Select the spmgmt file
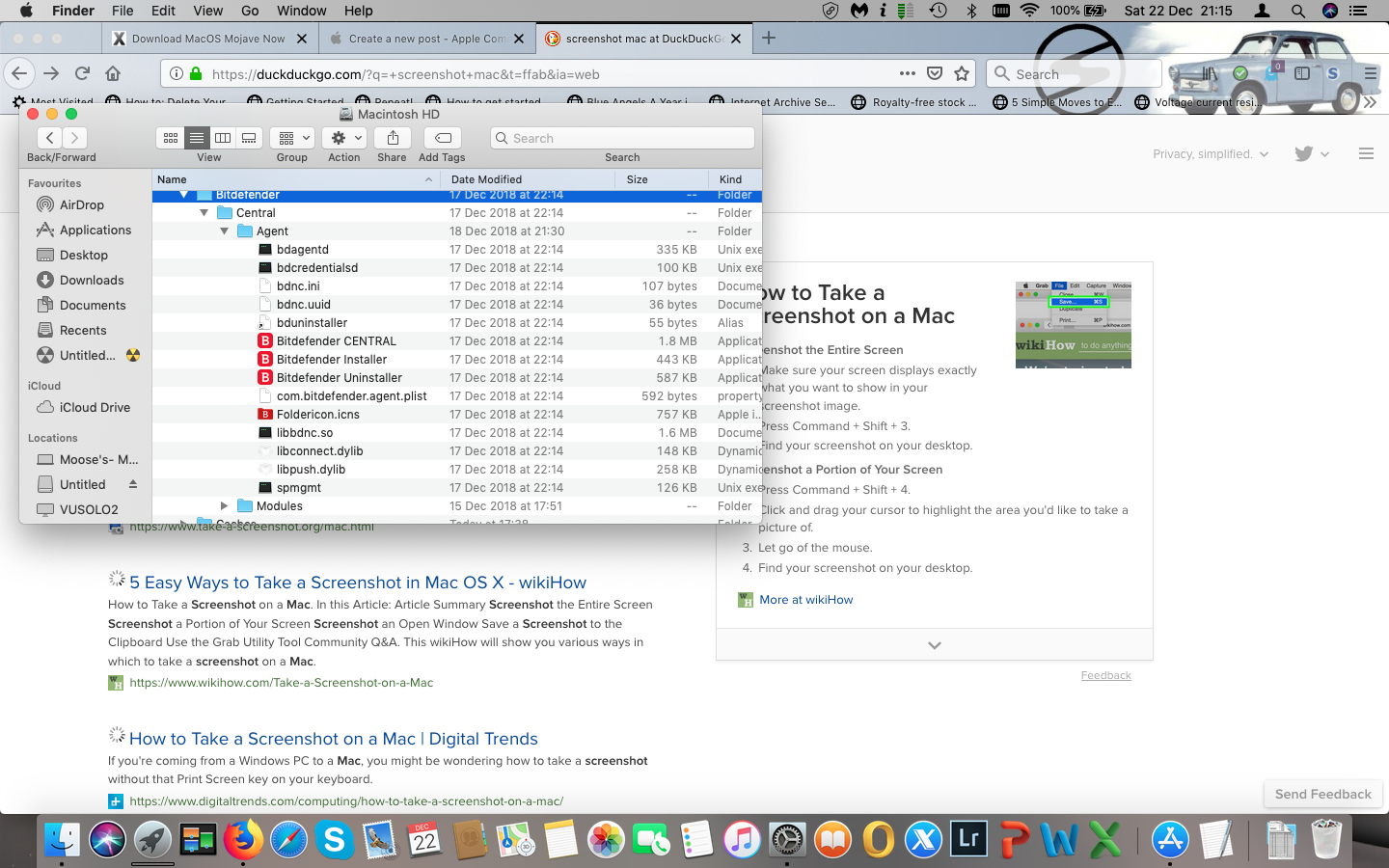The image size is (1389, 868). (x=457, y=488)
